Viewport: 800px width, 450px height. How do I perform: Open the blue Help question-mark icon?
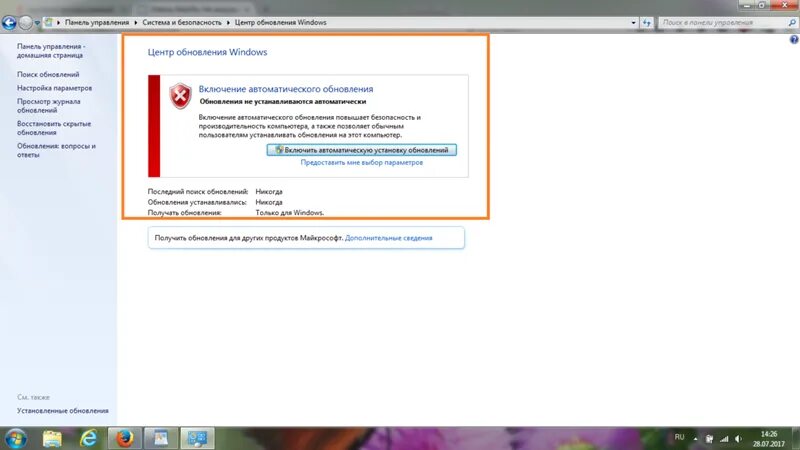(x=794, y=39)
